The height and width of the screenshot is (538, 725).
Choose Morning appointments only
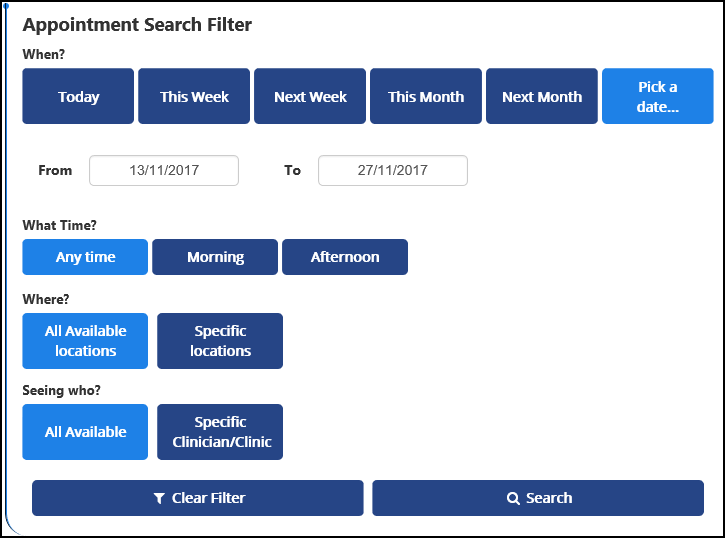point(215,257)
